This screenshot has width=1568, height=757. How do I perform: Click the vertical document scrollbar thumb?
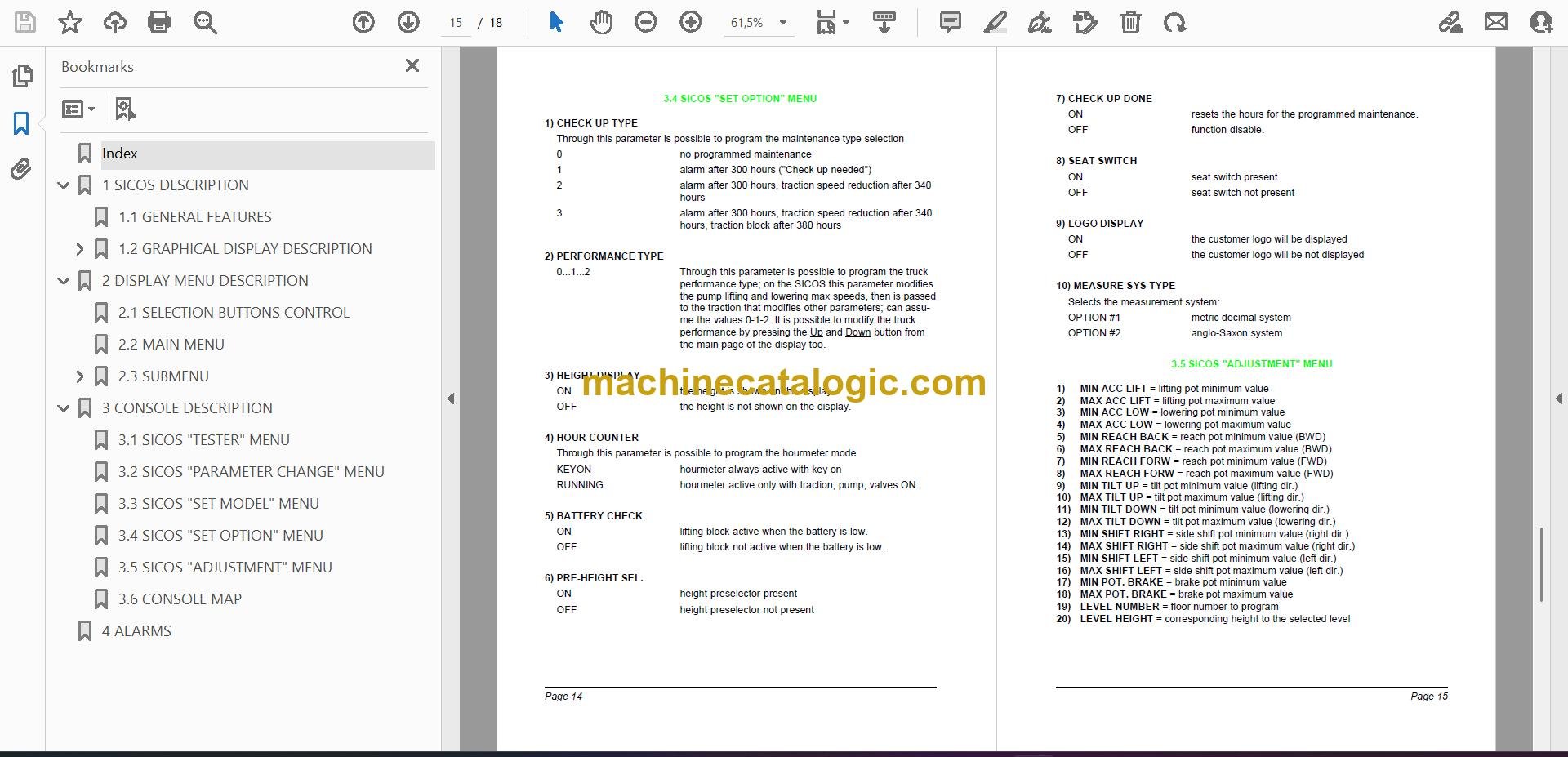point(1541,565)
